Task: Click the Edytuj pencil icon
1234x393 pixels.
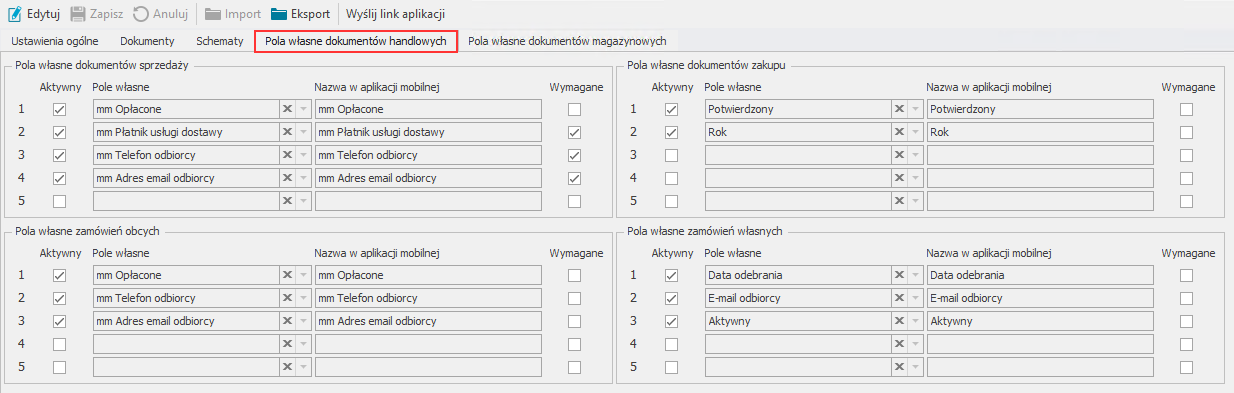Action: (14, 14)
